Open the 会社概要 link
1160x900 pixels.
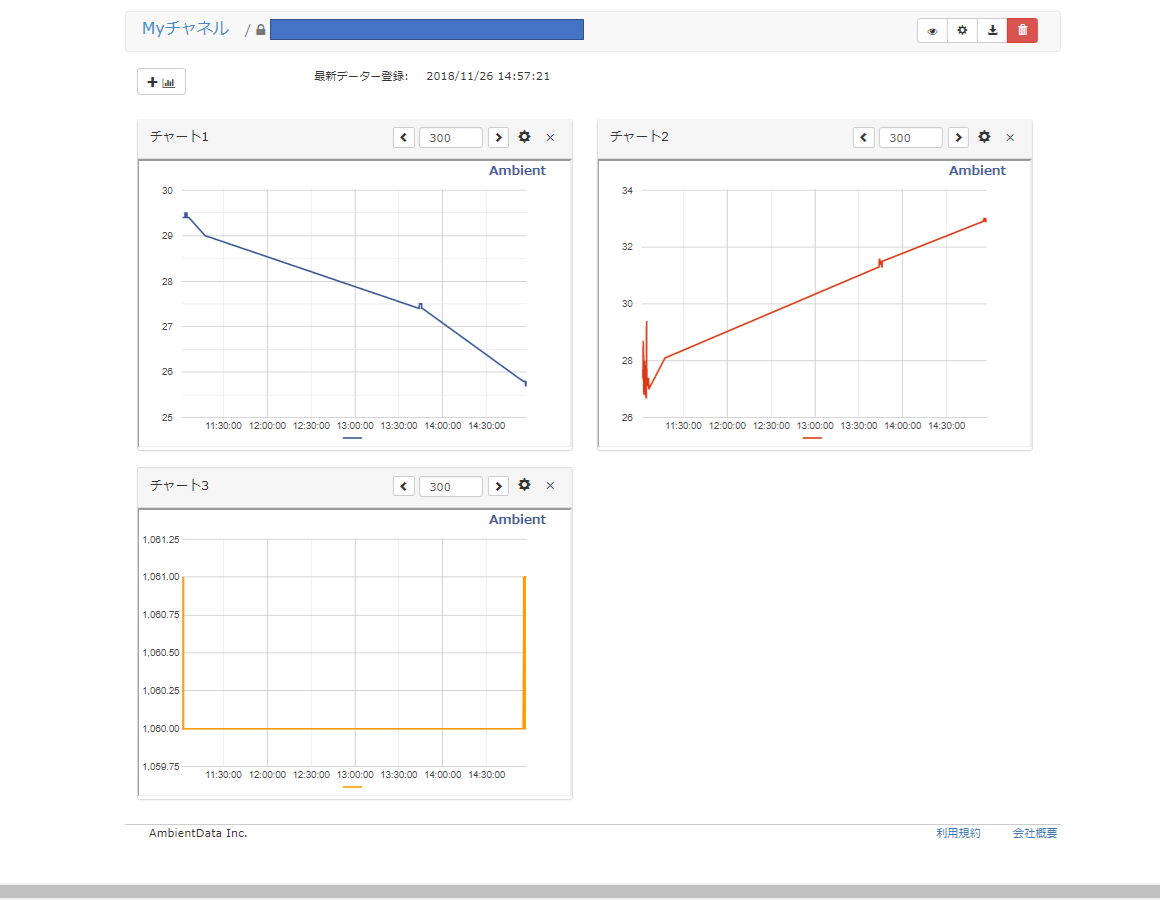pyautogui.click(x=1034, y=833)
